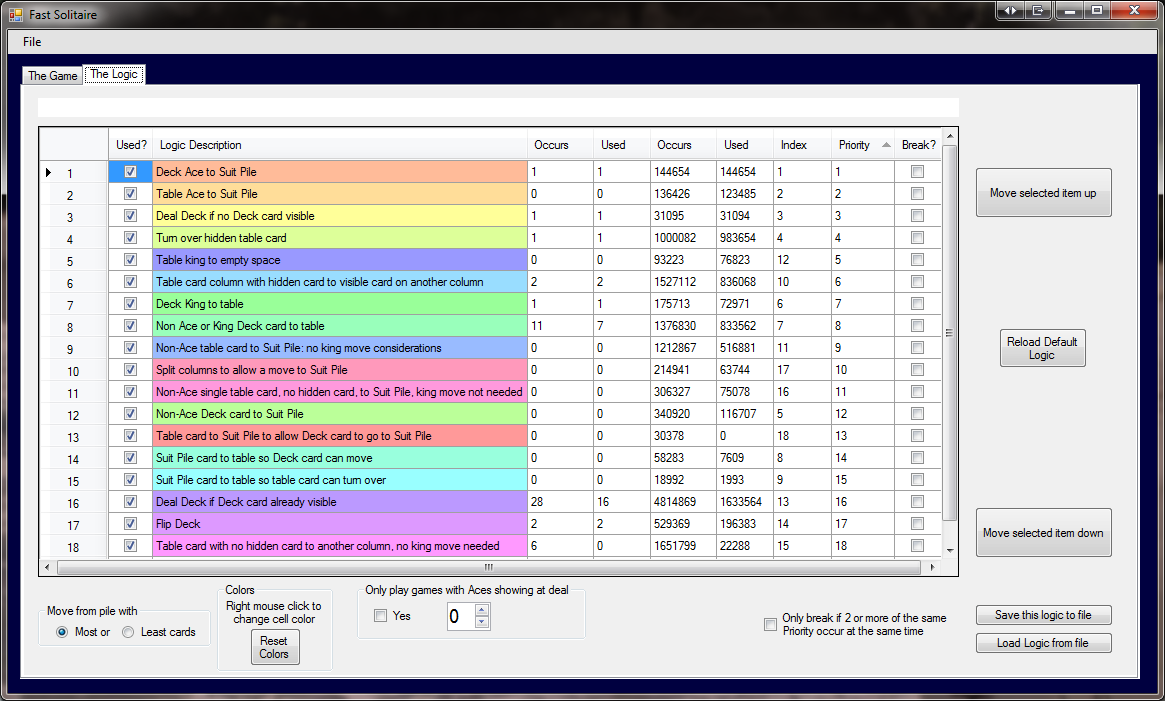Click row header number 18
1165x701 pixels.
click(x=74, y=547)
